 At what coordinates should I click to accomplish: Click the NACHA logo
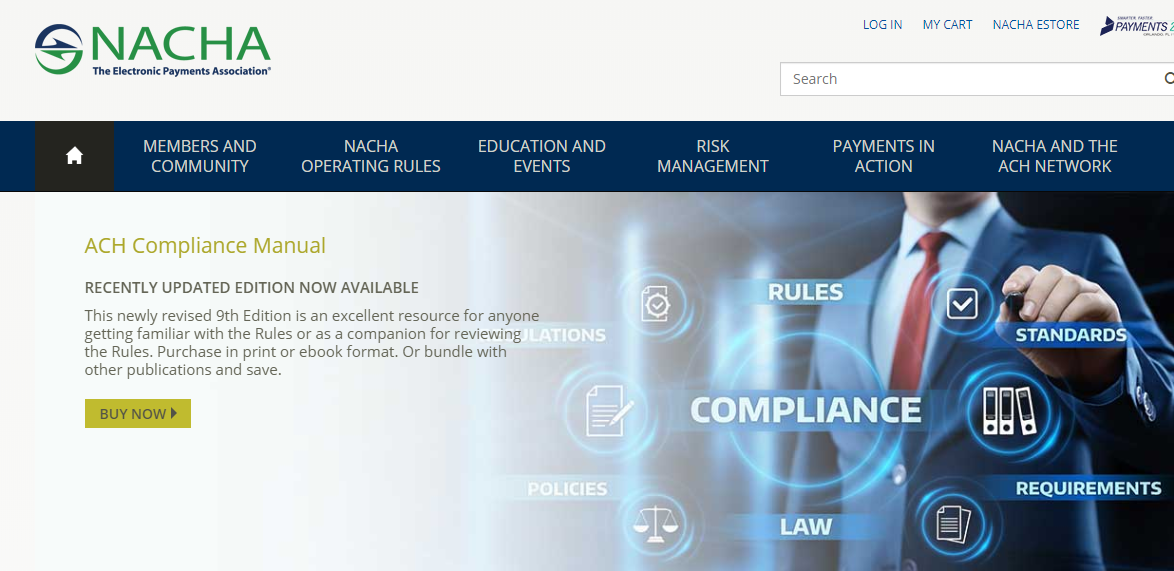[x=153, y=50]
